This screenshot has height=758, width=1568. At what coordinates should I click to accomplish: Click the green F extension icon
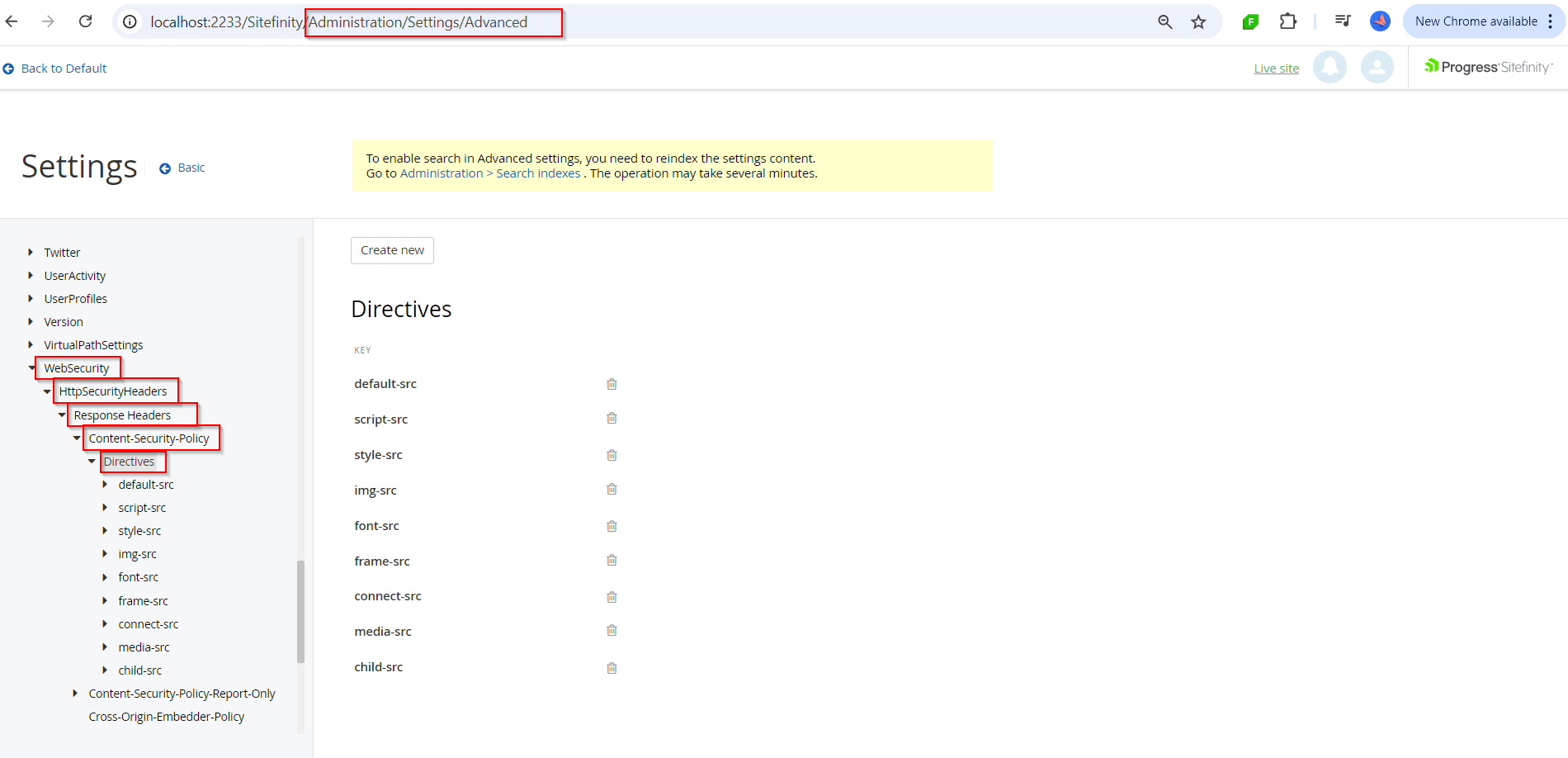(x=1250, y=22)
